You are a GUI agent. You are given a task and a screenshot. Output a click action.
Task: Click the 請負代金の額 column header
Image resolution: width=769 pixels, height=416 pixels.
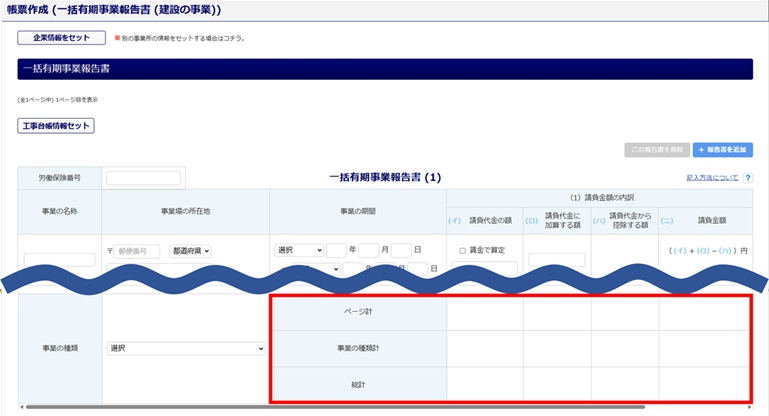490,221
